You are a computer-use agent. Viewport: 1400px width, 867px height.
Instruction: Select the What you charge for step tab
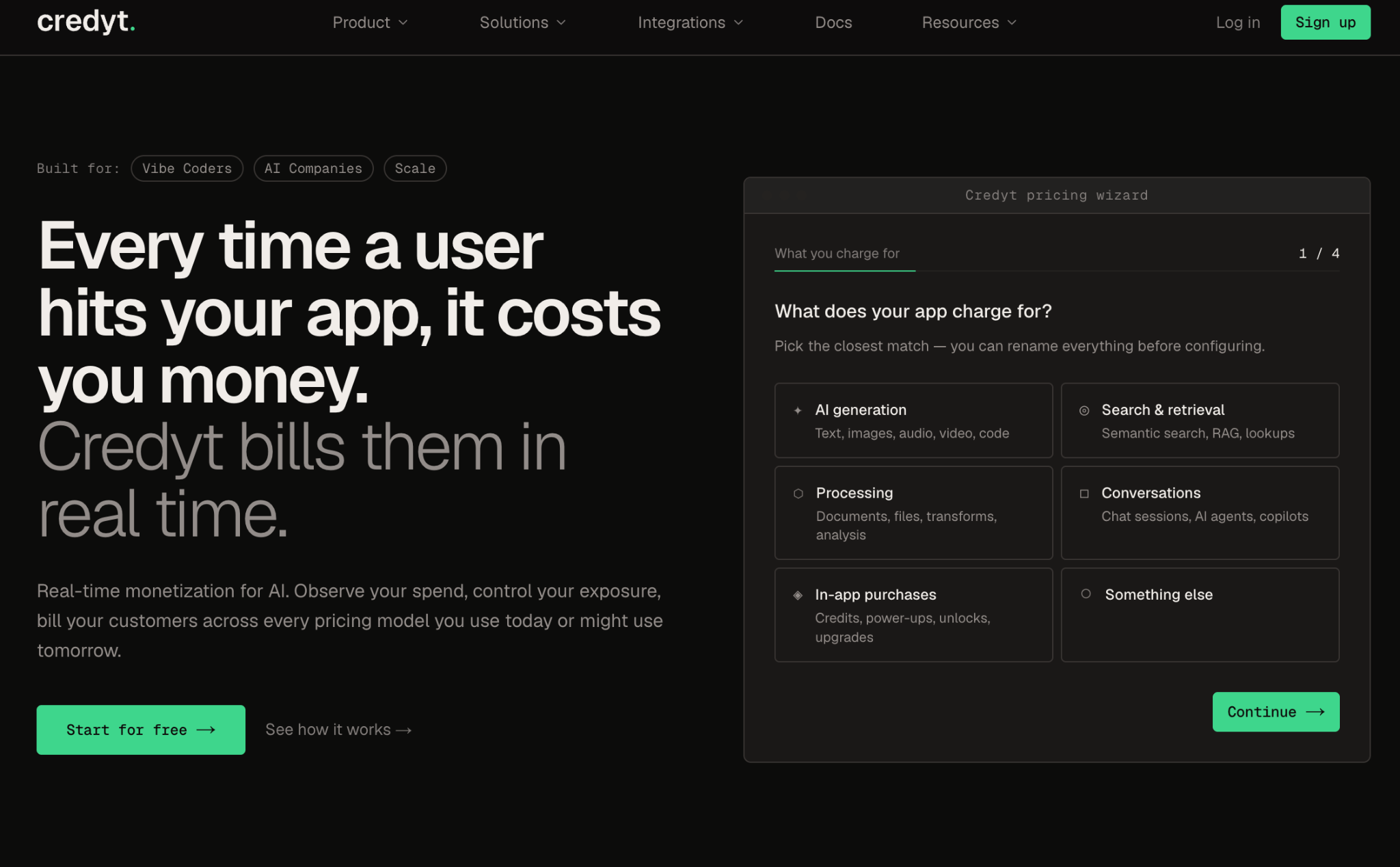point(837,254)
